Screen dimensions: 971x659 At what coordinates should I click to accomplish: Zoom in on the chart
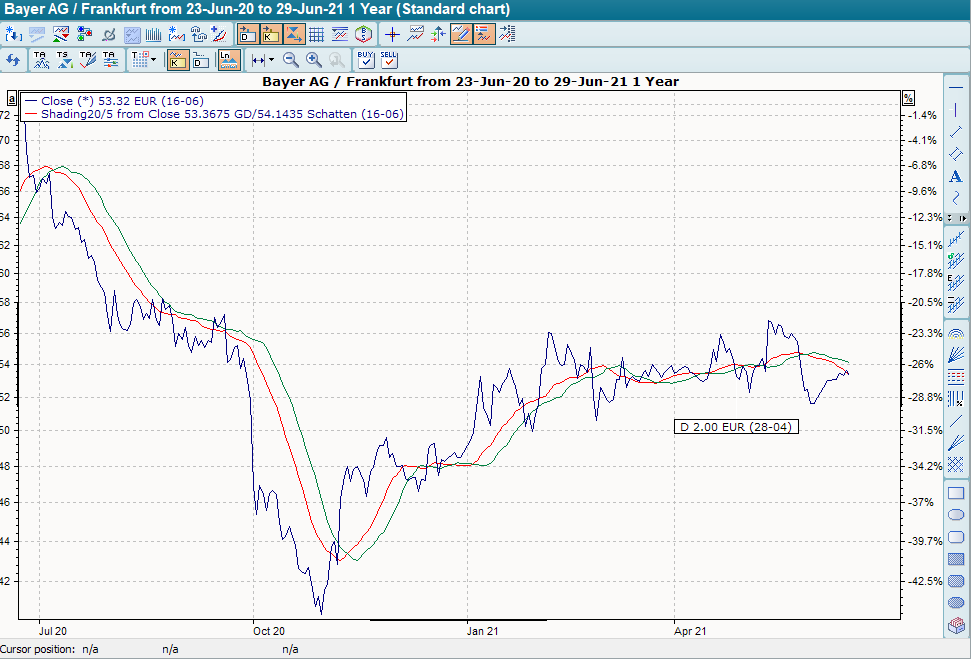click(312, 60)
